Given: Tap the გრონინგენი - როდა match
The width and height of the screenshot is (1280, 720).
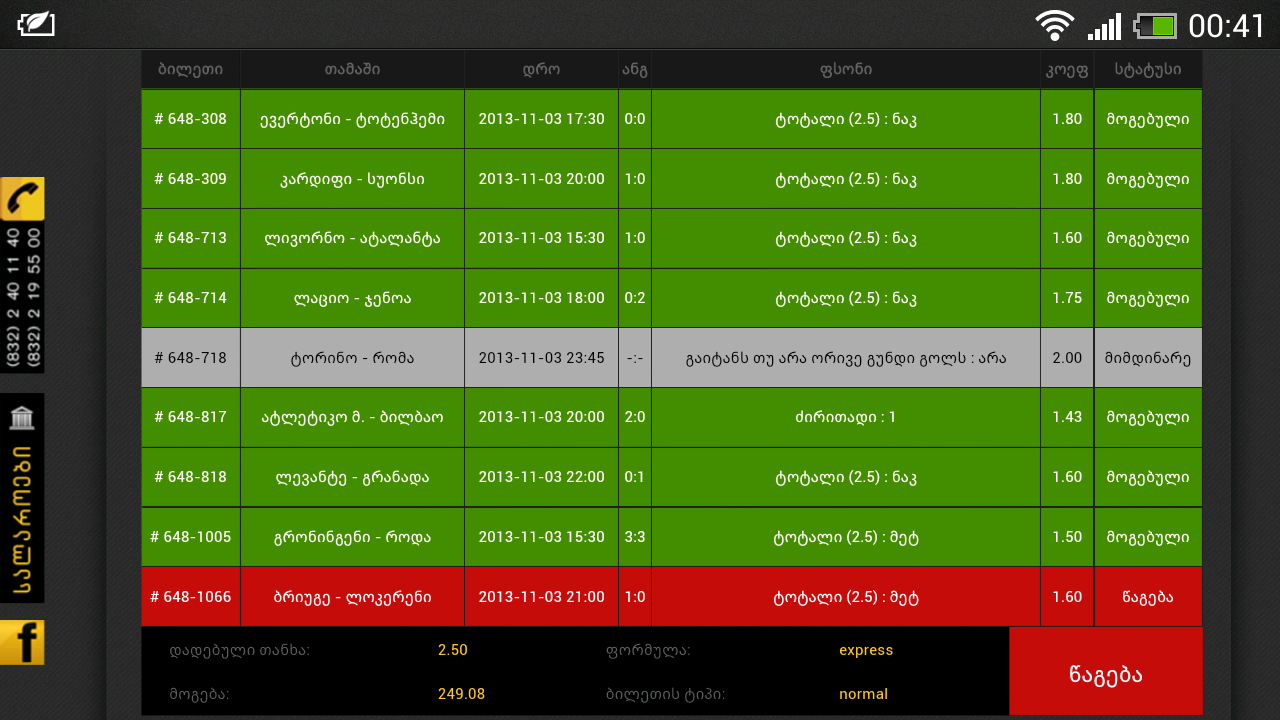Looking at the screenshot, I should pyautogui.click(x=352, y=537).
